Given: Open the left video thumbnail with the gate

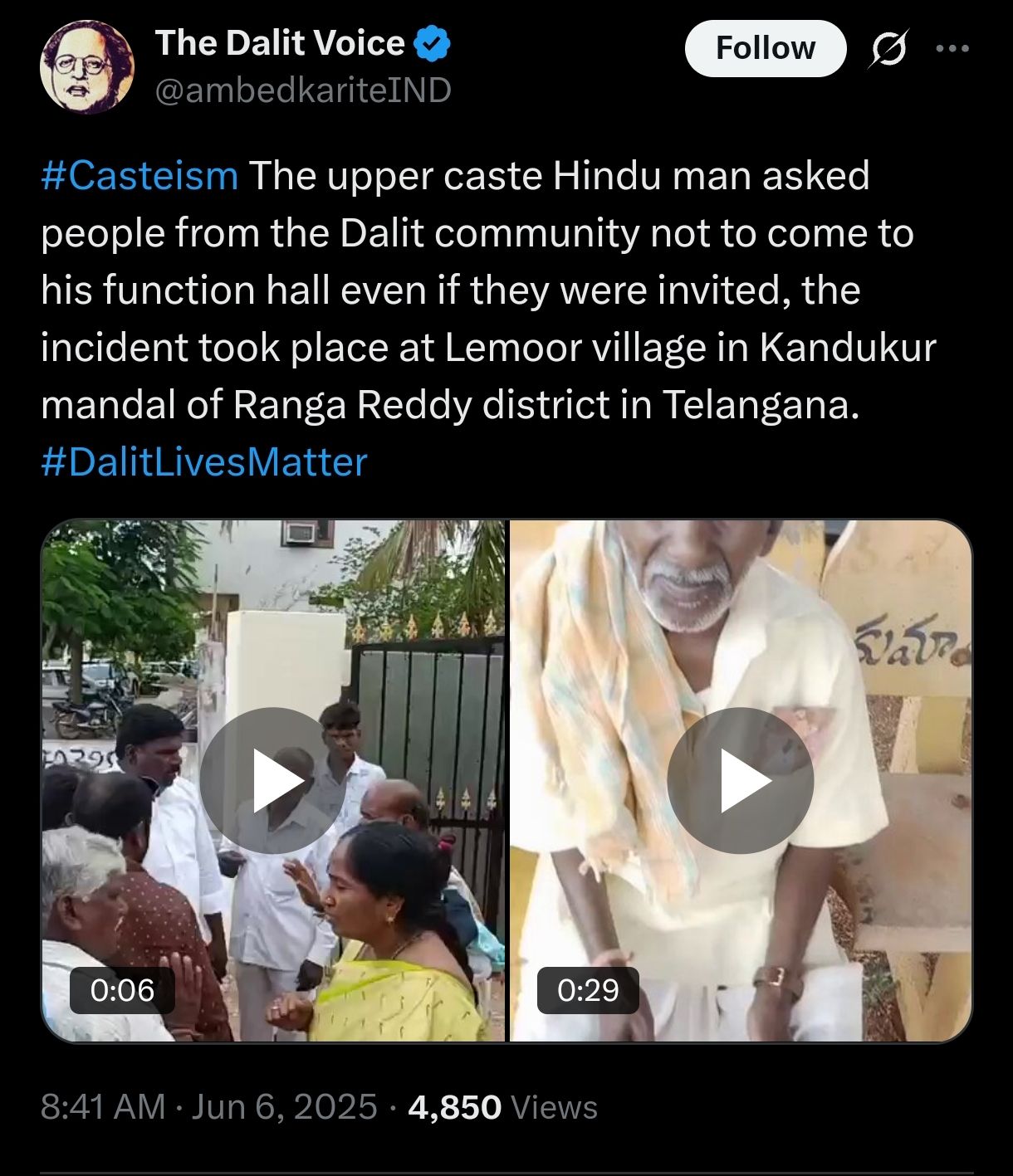Looking at the screenshot, I should coord(273,781).
